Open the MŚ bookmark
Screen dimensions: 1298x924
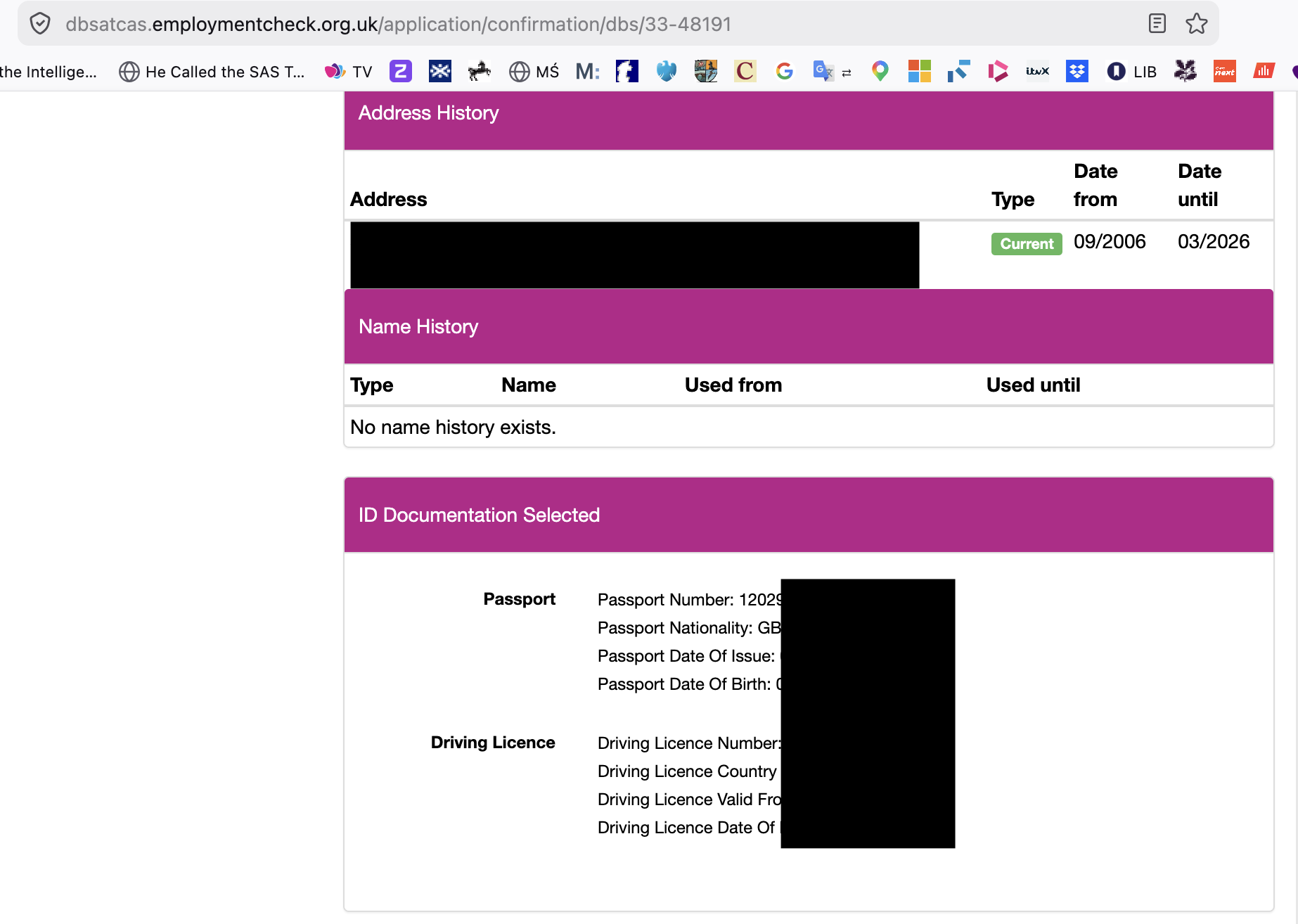(534, 71)
